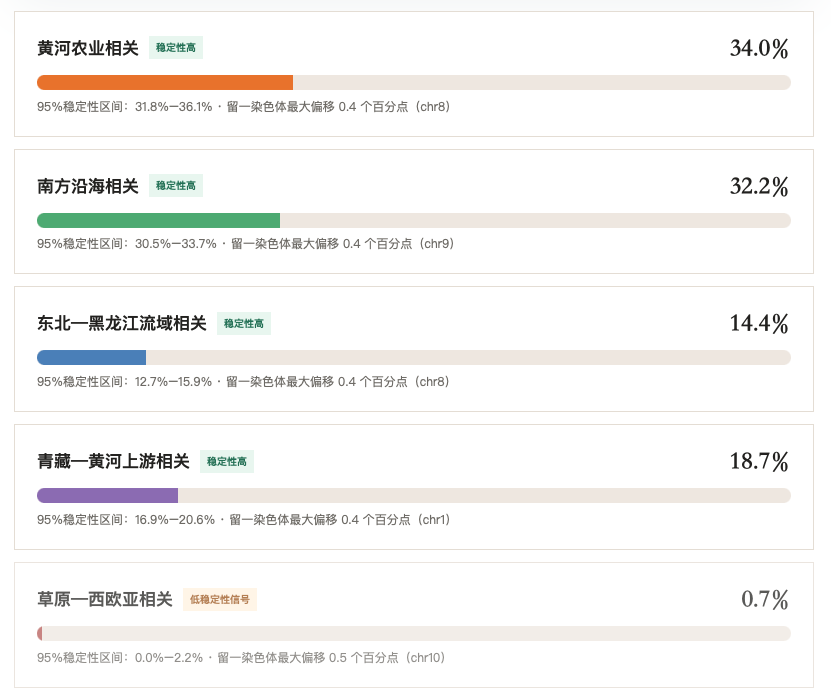The image size is (831, 699).
Task: Click the 稳定性高 badge beside 黄河农业相关
Action: (x=176, y=48)
